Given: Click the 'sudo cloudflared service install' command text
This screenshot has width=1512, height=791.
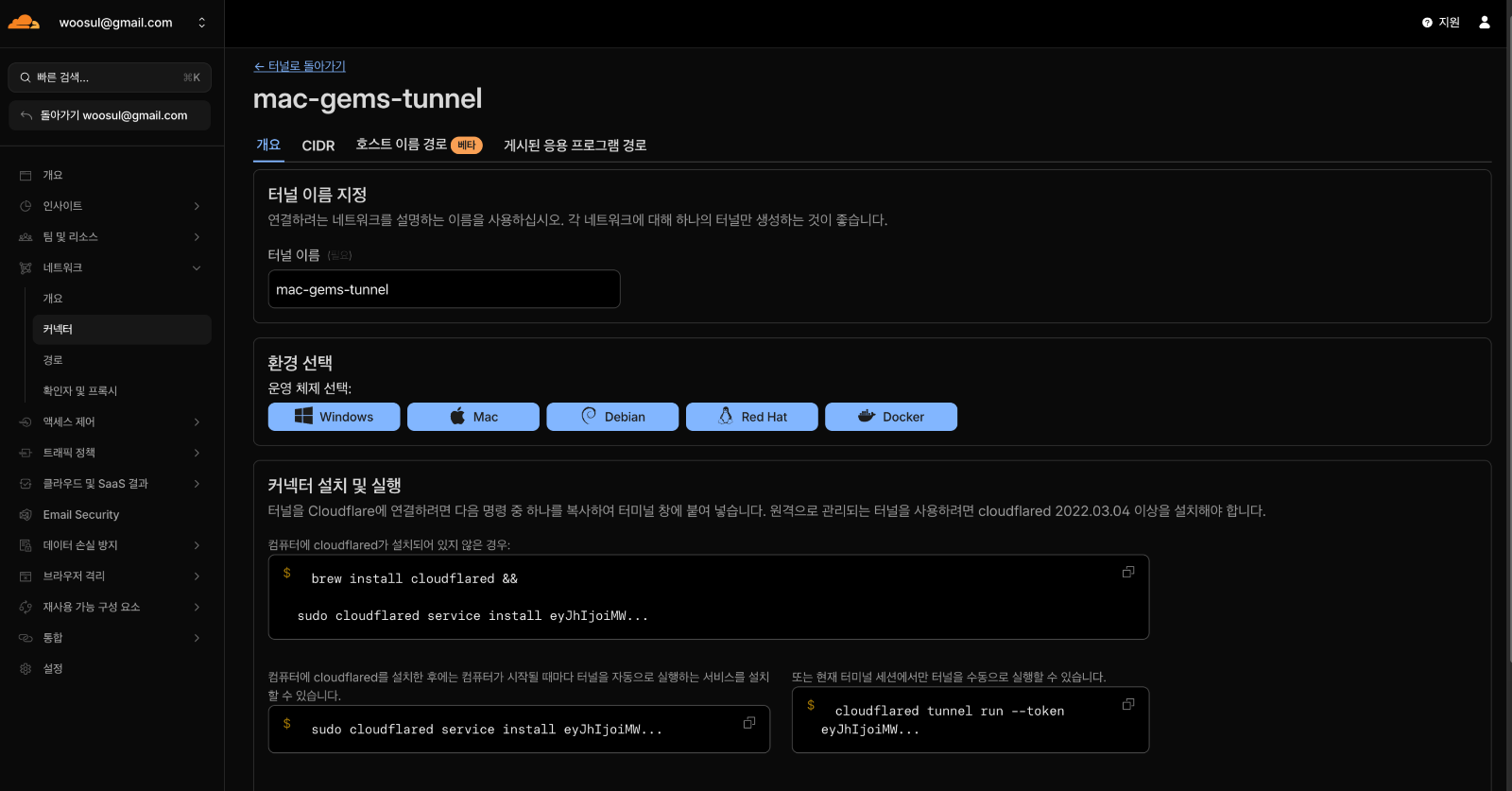Looking at the screenshot, I should click(487, 730).
